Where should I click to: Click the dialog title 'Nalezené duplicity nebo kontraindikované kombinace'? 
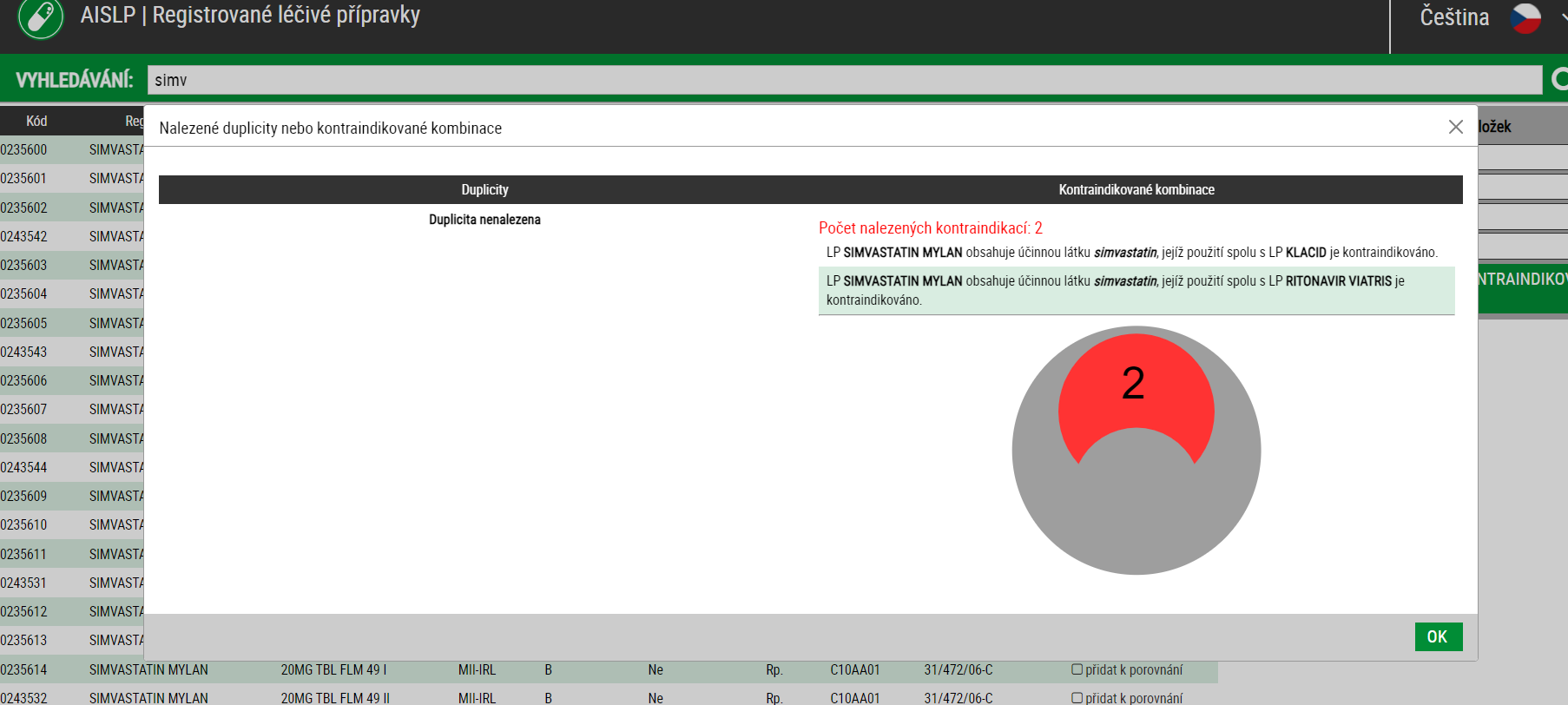point(331,128)
